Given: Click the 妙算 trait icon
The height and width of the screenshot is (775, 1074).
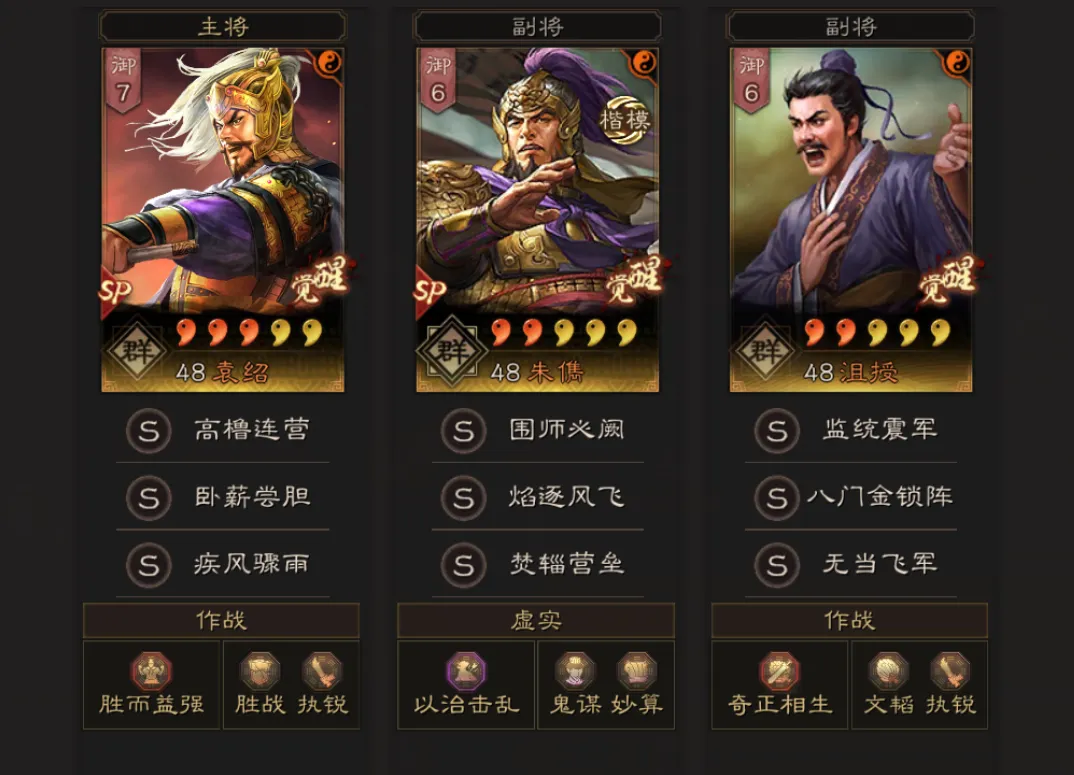Looking at the screenshot, I should click(637, 671).
